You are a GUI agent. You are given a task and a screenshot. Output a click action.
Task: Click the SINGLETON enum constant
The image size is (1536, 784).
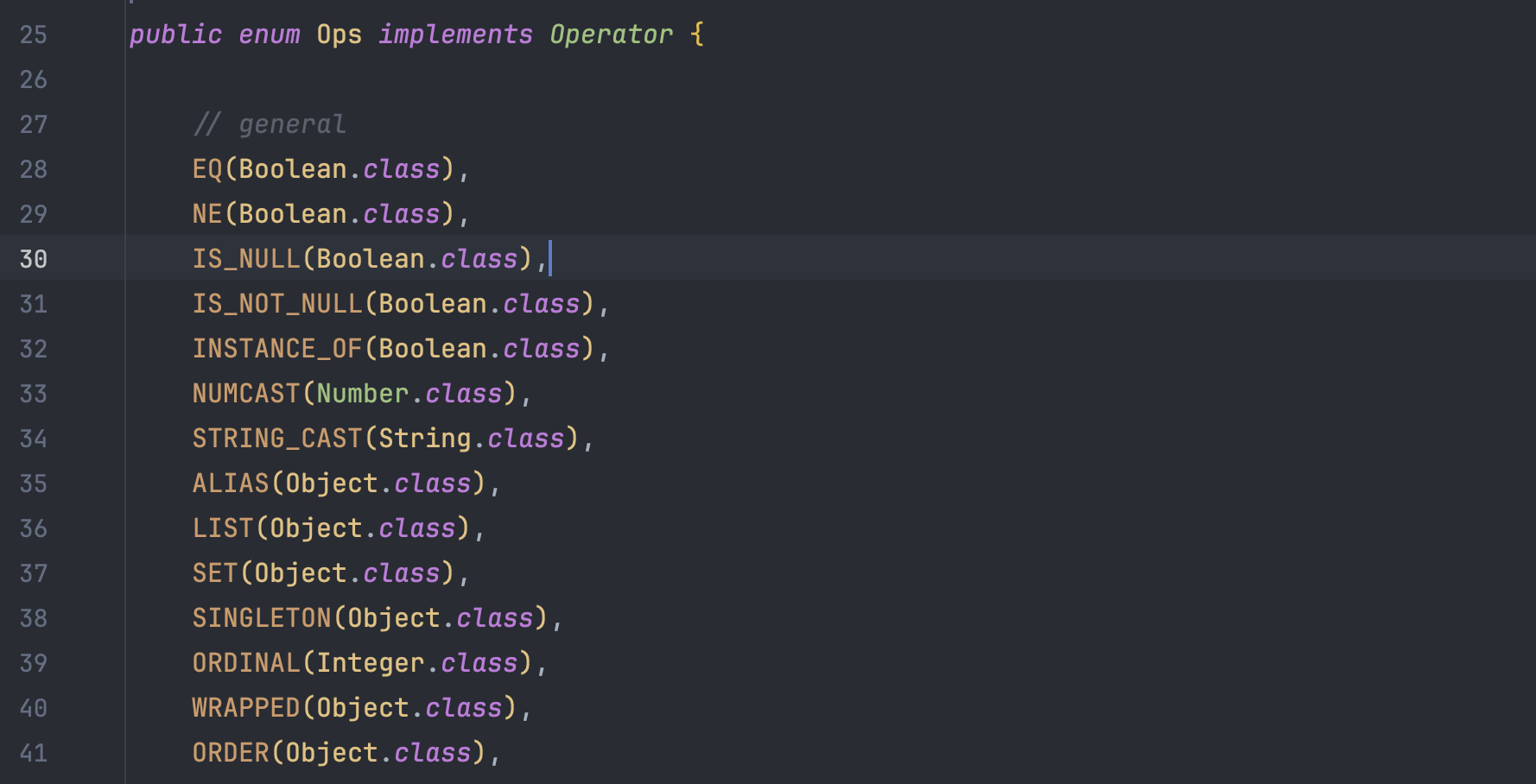262,618
